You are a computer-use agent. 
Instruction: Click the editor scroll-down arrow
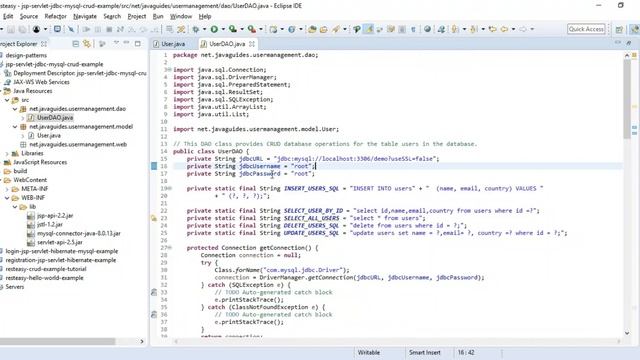click(627, 333)
